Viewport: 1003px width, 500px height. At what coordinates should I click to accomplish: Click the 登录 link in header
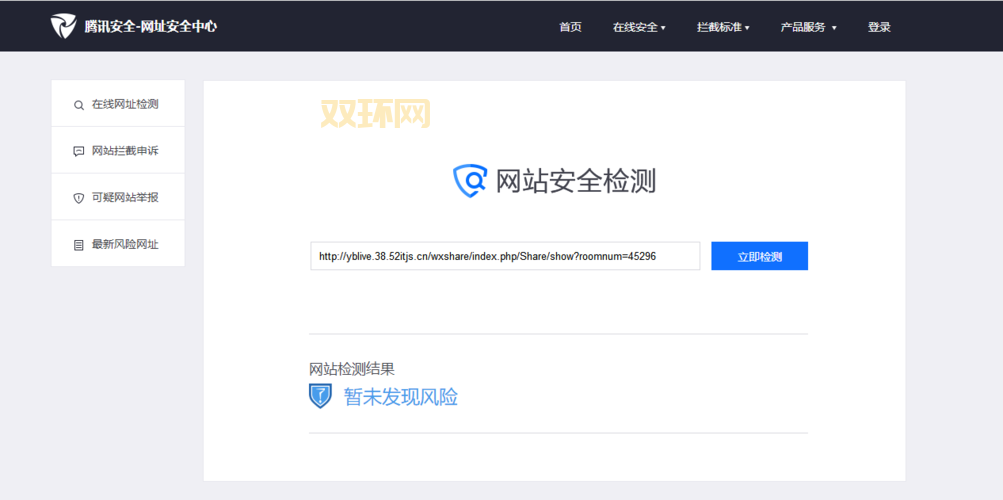tap(879, 27)
